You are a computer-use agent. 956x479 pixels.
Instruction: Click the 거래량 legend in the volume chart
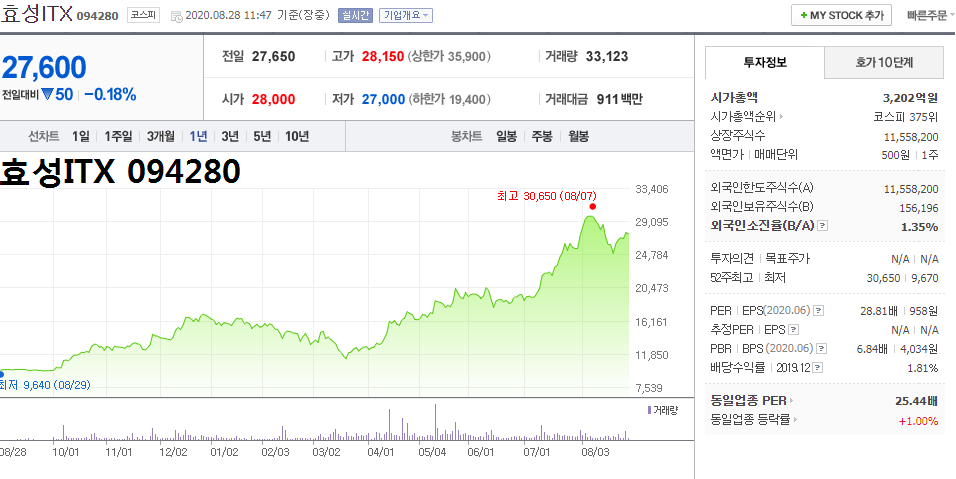tap(662, 410)
